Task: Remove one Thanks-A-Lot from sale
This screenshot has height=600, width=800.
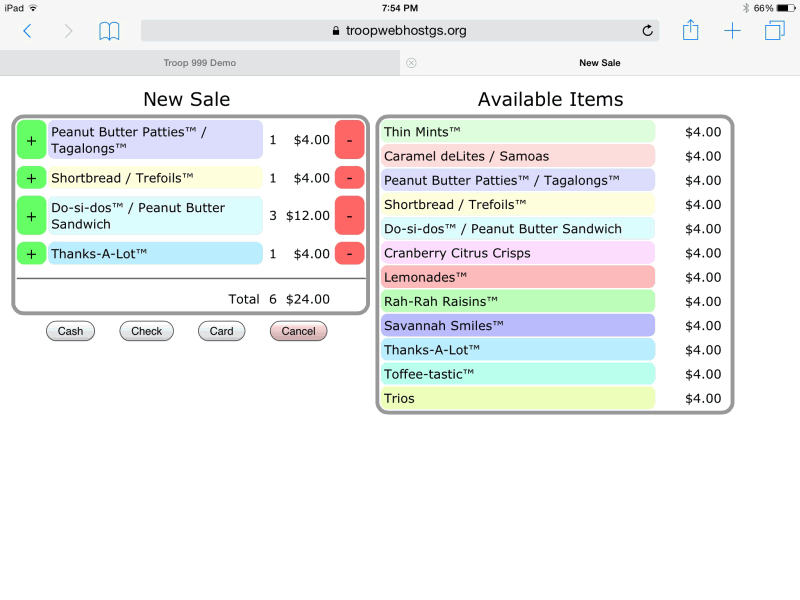Action: click(x=349, y=254)
